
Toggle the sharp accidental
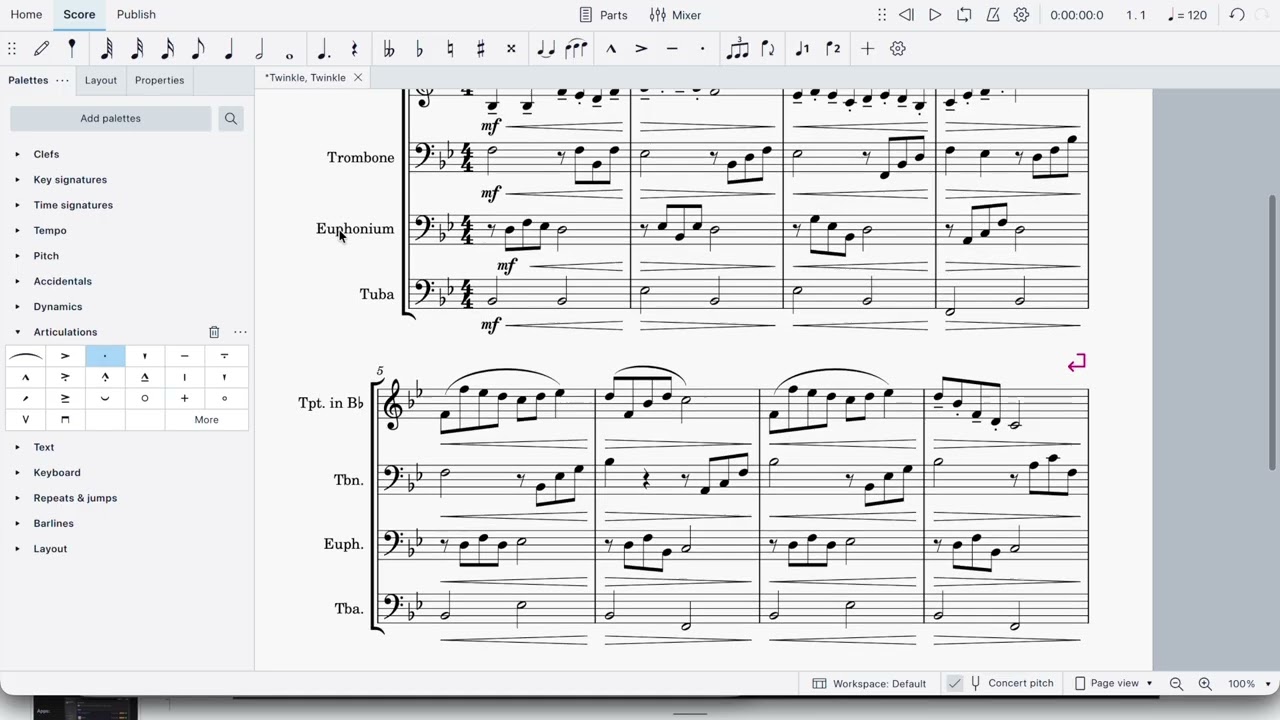click(480, 48)
